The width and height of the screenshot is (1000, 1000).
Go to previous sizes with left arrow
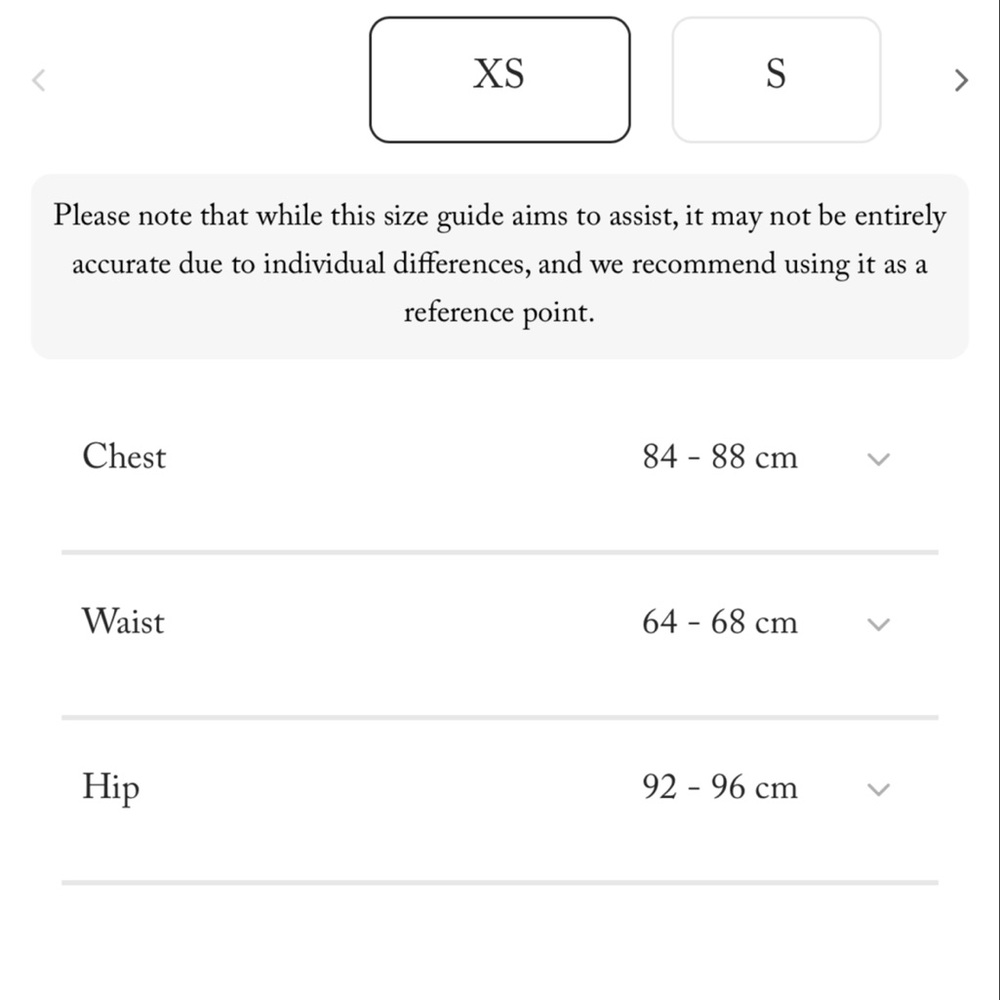[39, 80]
